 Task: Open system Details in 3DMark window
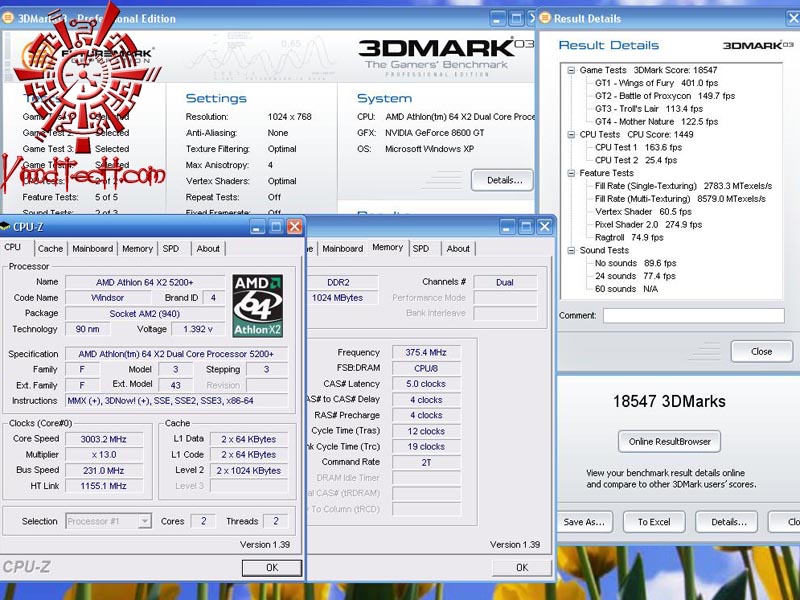tap(503, 180)
